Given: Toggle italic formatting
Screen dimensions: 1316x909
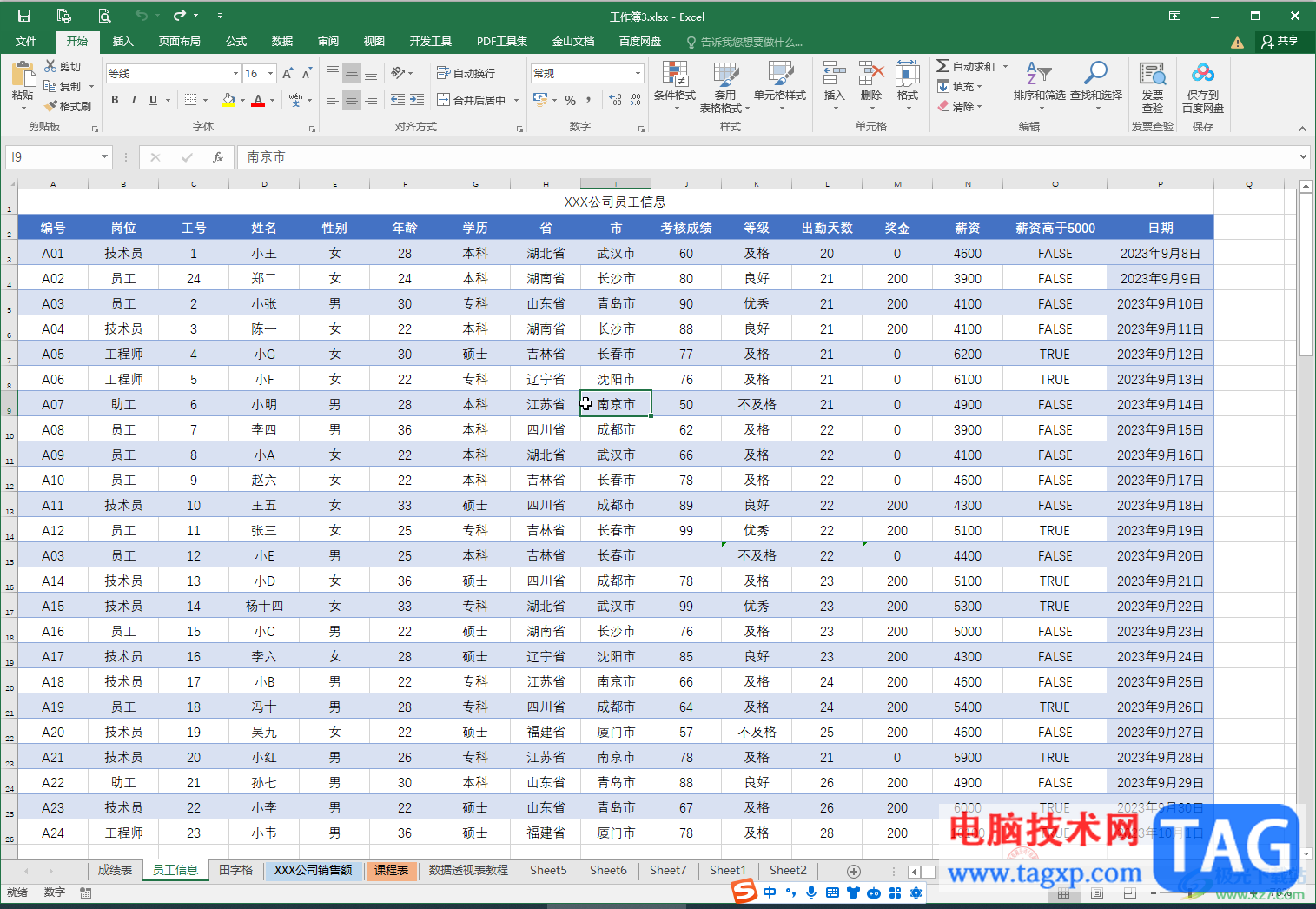Looking at the screenshot, I should tap(134, 101).
